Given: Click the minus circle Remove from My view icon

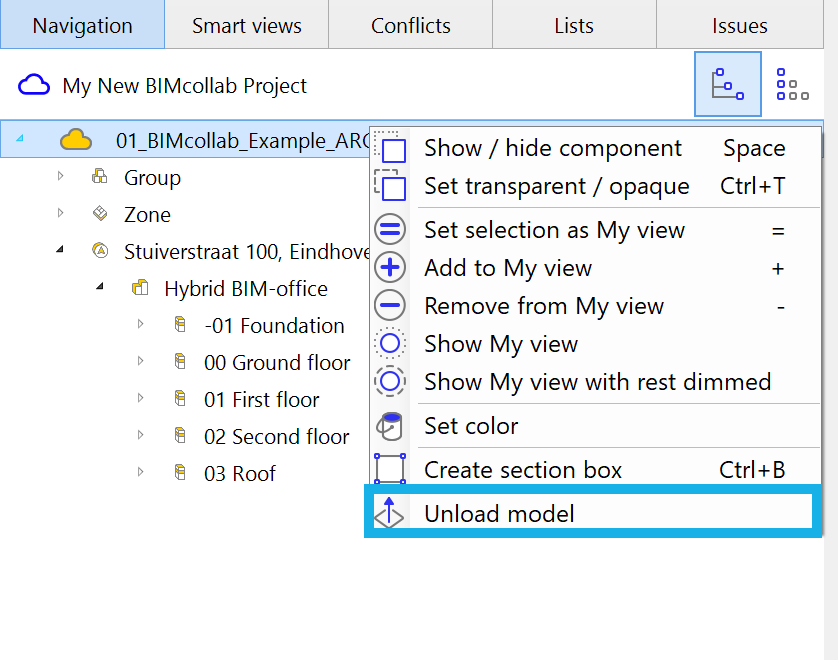Looking at the screenshot, I should coord(390,305).
